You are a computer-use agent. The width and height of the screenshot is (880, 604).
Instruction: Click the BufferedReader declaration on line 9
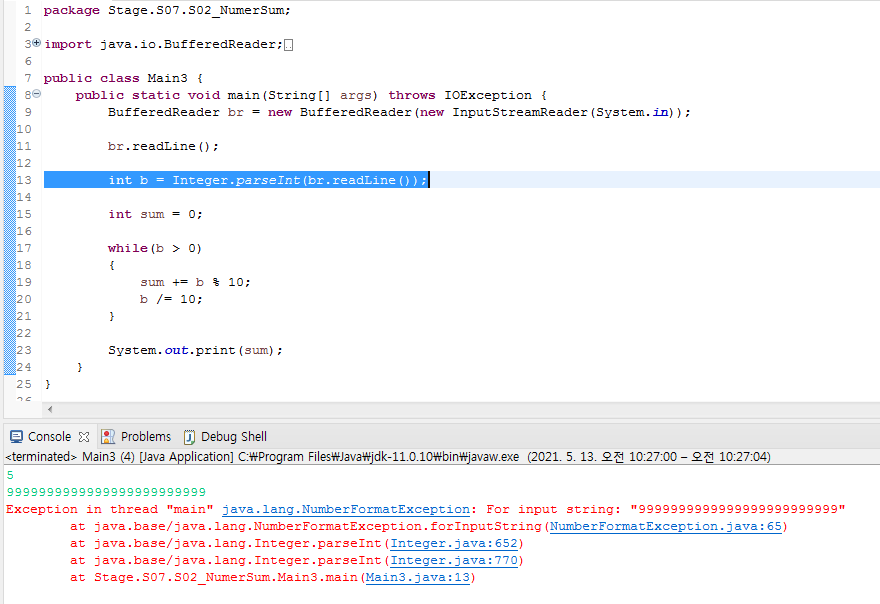pos(399,112)
